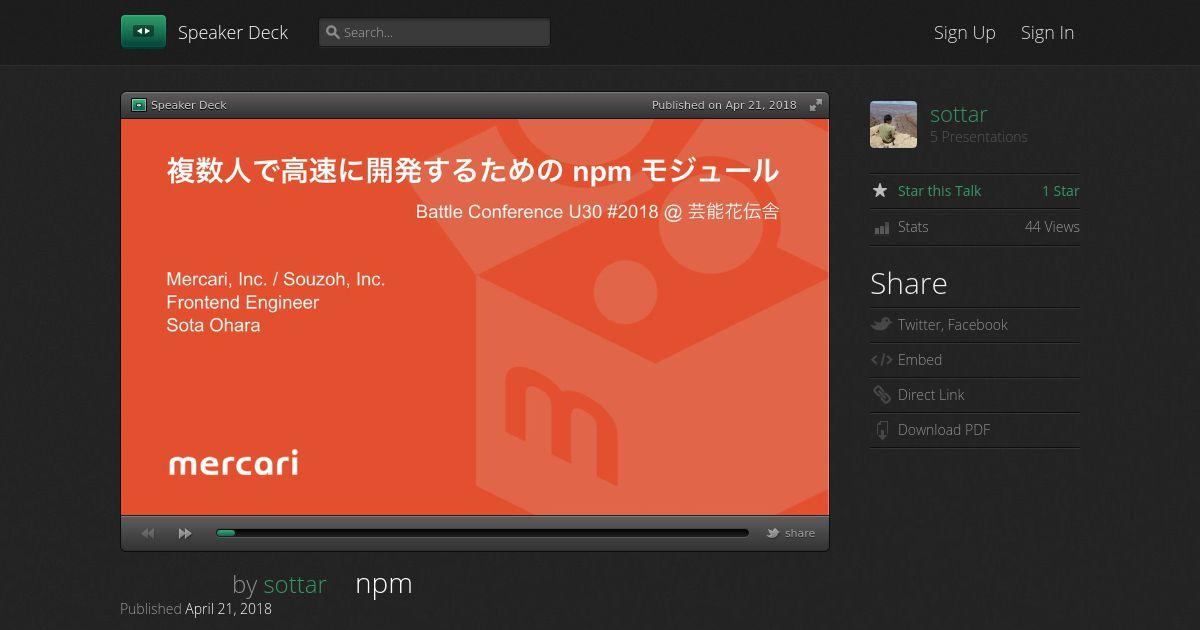Click the 1 Star count

(1061, 191)
